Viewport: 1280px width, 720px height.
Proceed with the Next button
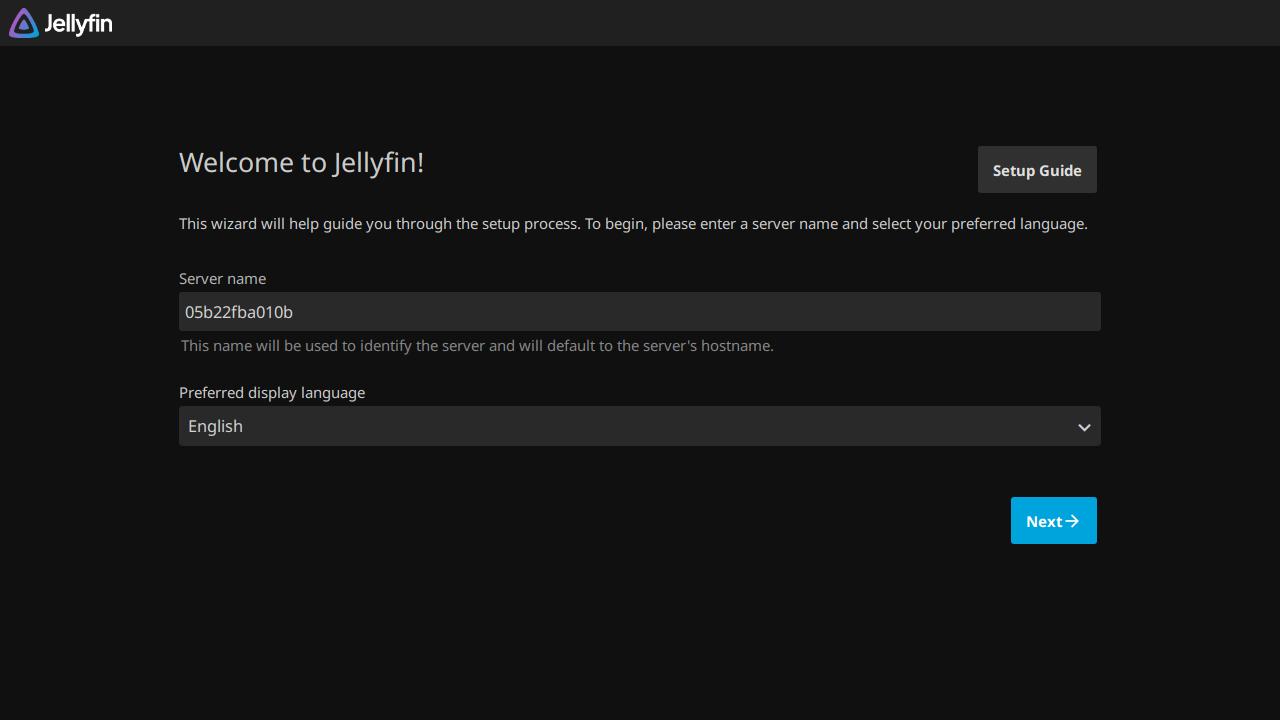coord(1053,521)
